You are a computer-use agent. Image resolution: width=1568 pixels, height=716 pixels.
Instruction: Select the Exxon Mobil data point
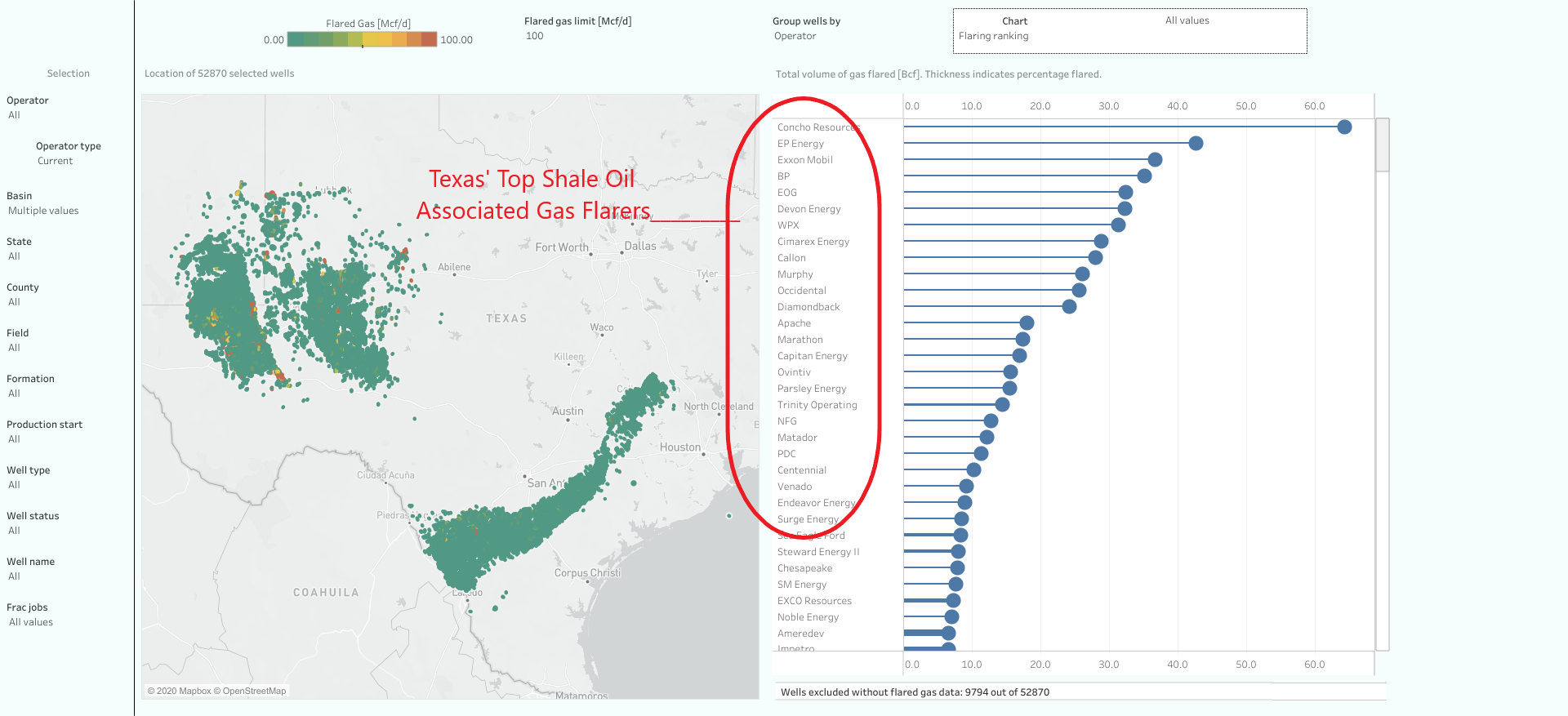coord(1155,159)
